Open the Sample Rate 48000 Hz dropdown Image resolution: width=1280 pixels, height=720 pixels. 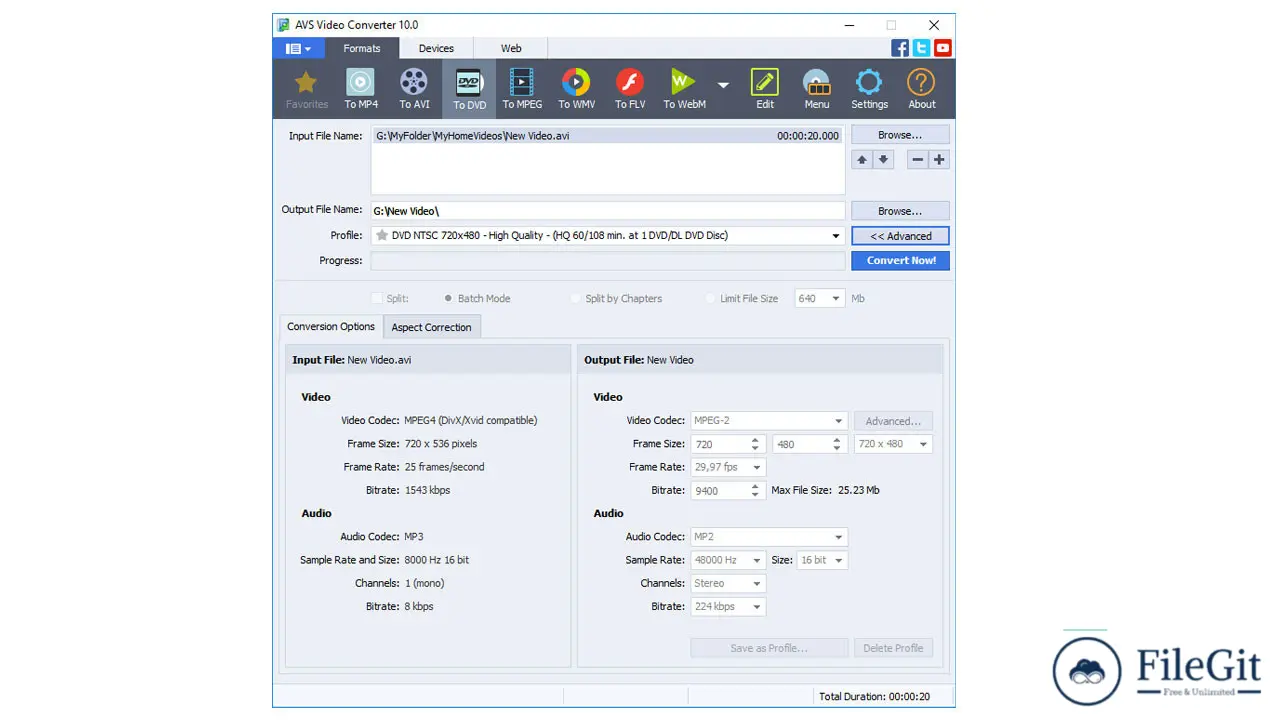pos(728,560)
